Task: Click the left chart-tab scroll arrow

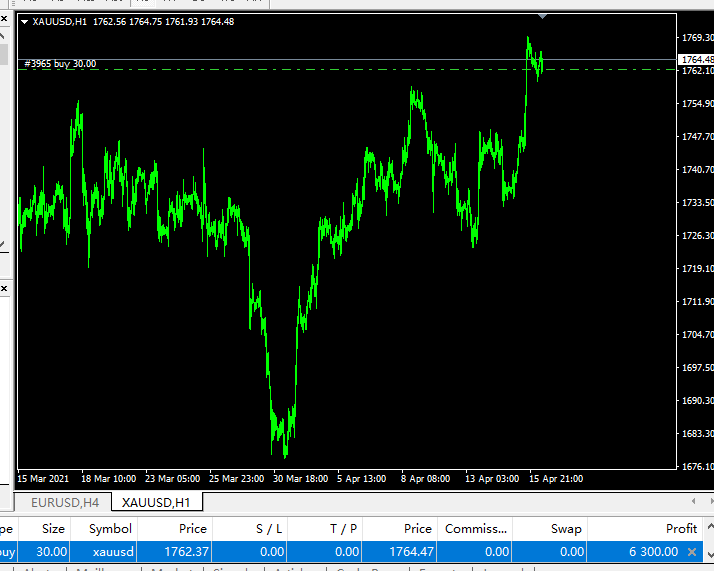Action: [694, 501]
